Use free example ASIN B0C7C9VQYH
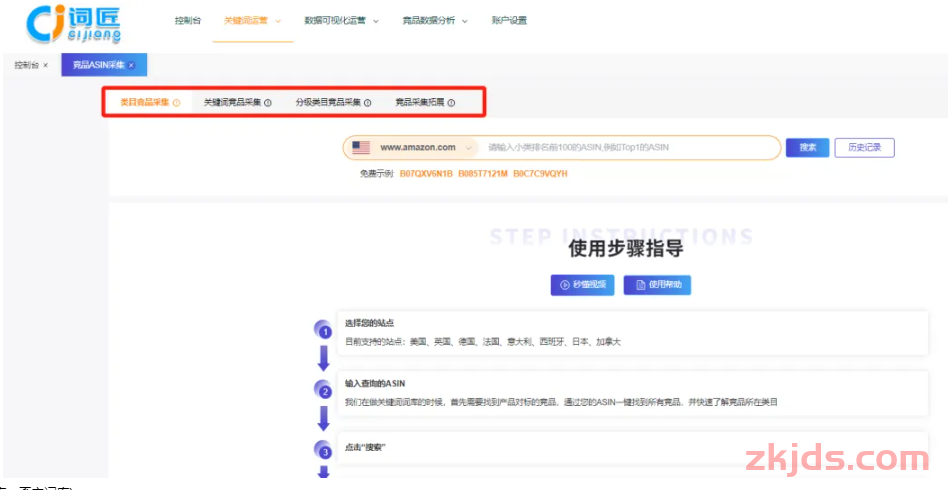This screenshot has height=490, width=948. (x=541, y=174)
